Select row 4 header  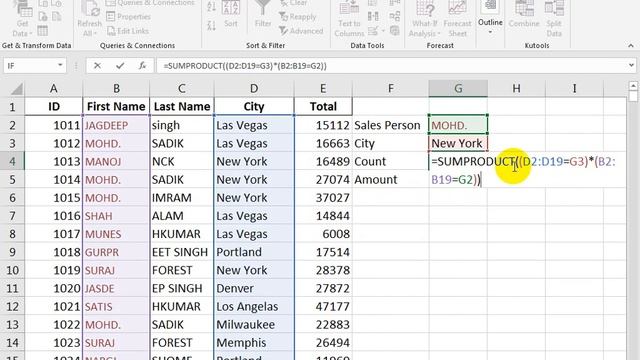12,161
